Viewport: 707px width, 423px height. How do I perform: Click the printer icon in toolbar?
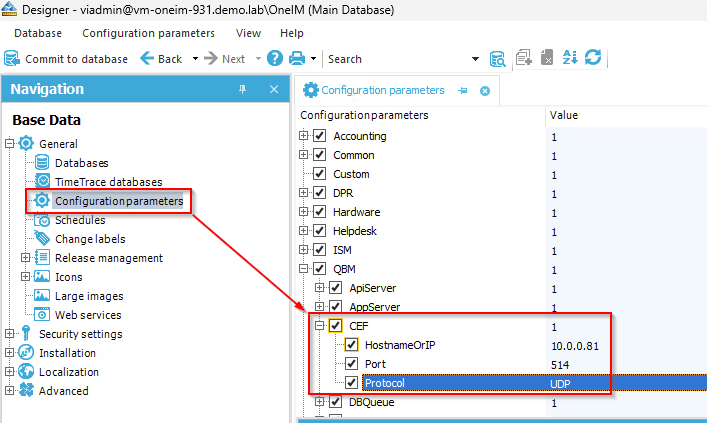click(x=297, y=58)
